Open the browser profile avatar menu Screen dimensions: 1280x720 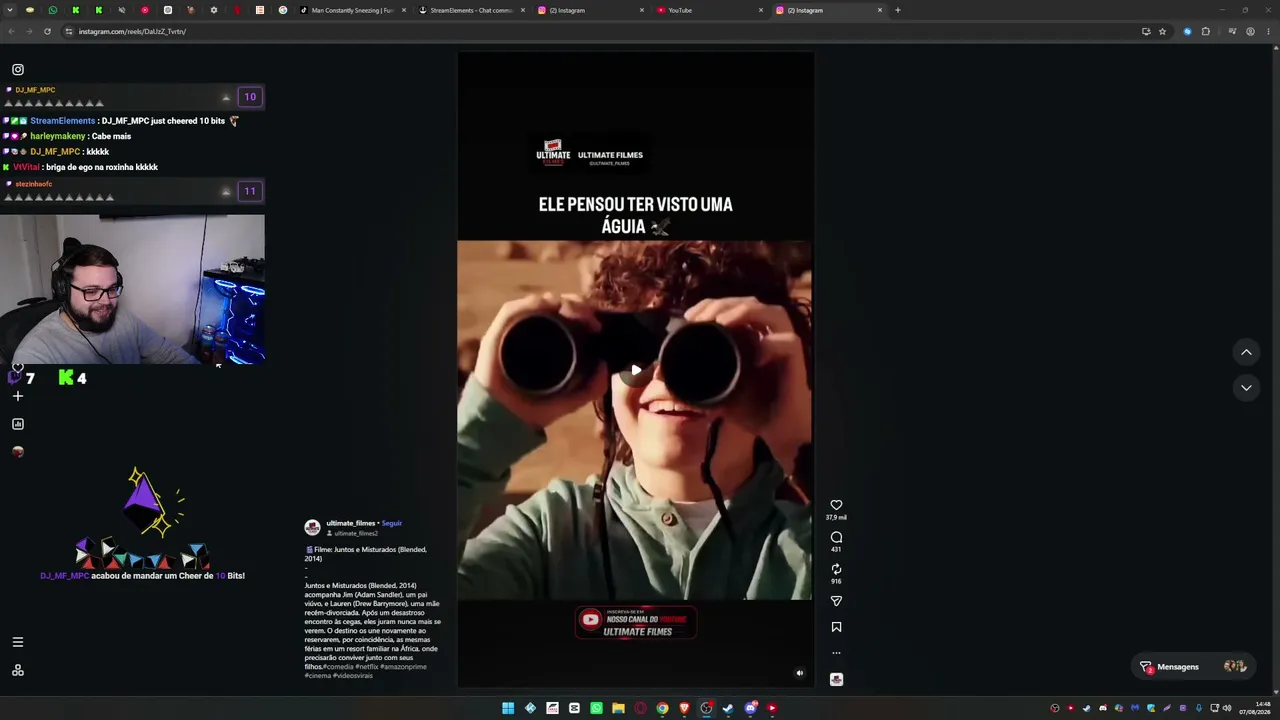(1250, 31)
